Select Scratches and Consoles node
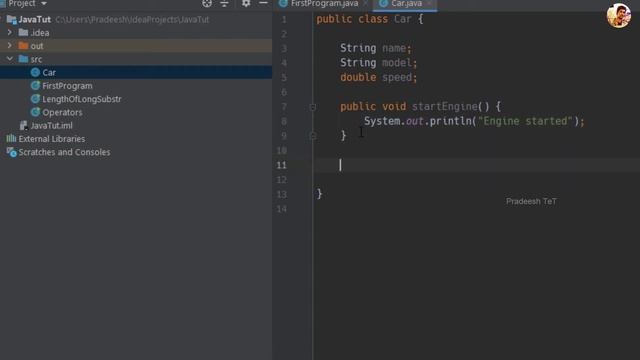The image size is (640, 360). coord(64,152)
